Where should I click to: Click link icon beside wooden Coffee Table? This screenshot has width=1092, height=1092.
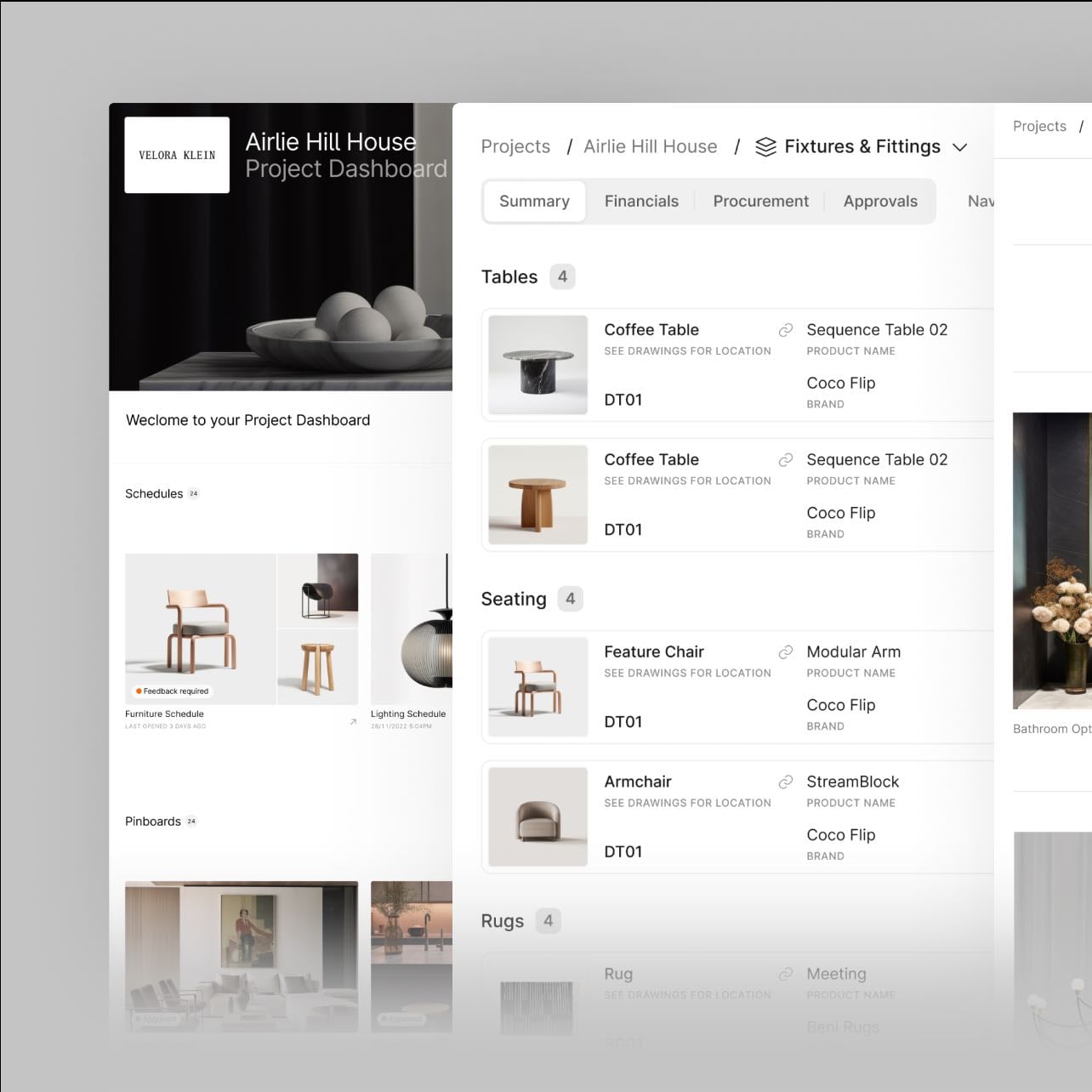click(786, 460)
